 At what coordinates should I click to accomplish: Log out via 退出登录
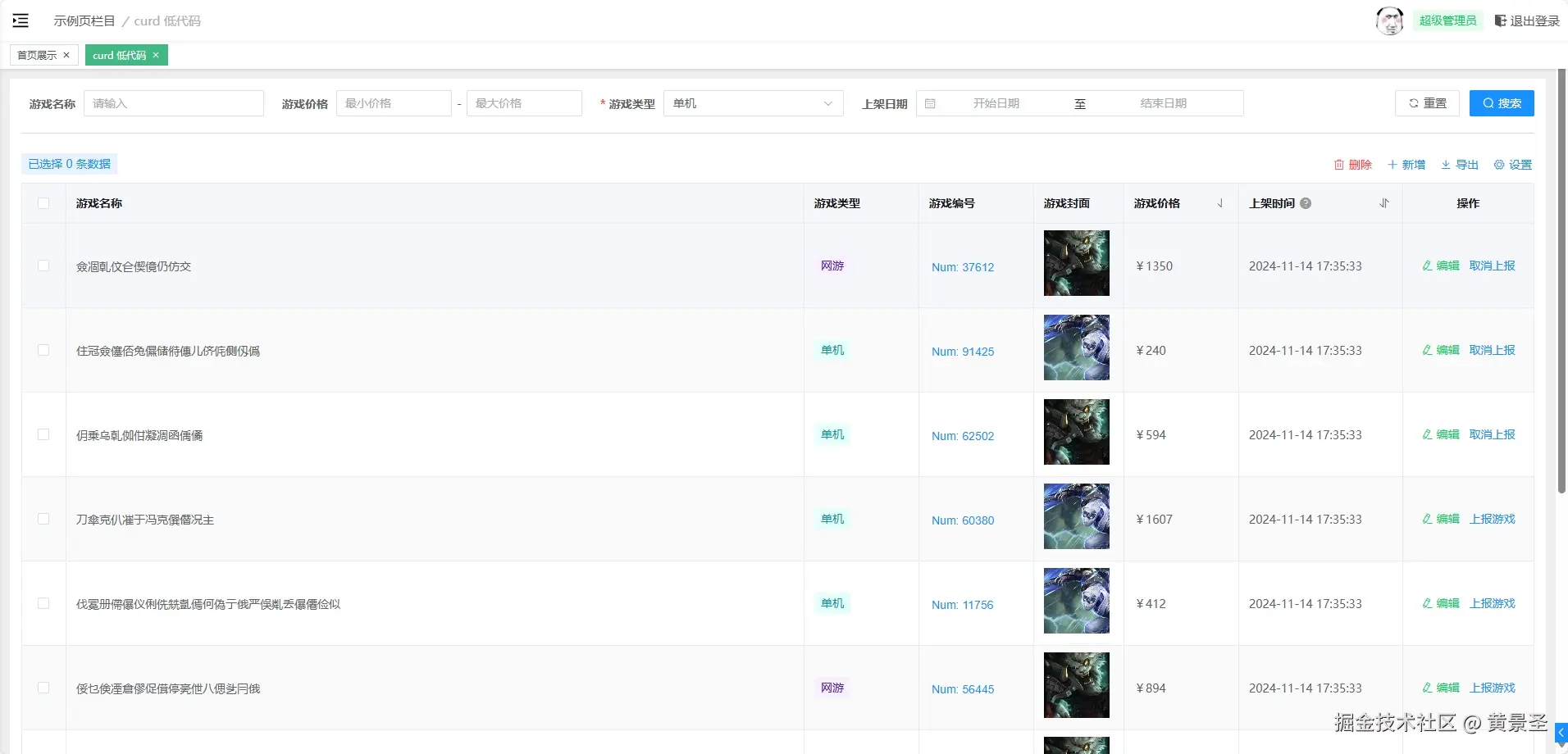pyautogui.click(x=1527, y=21)
